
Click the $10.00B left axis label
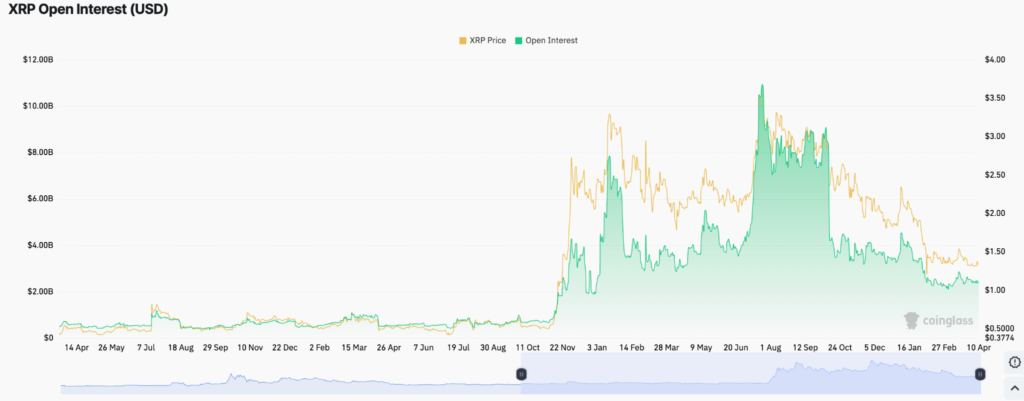[x=37, y=106]
